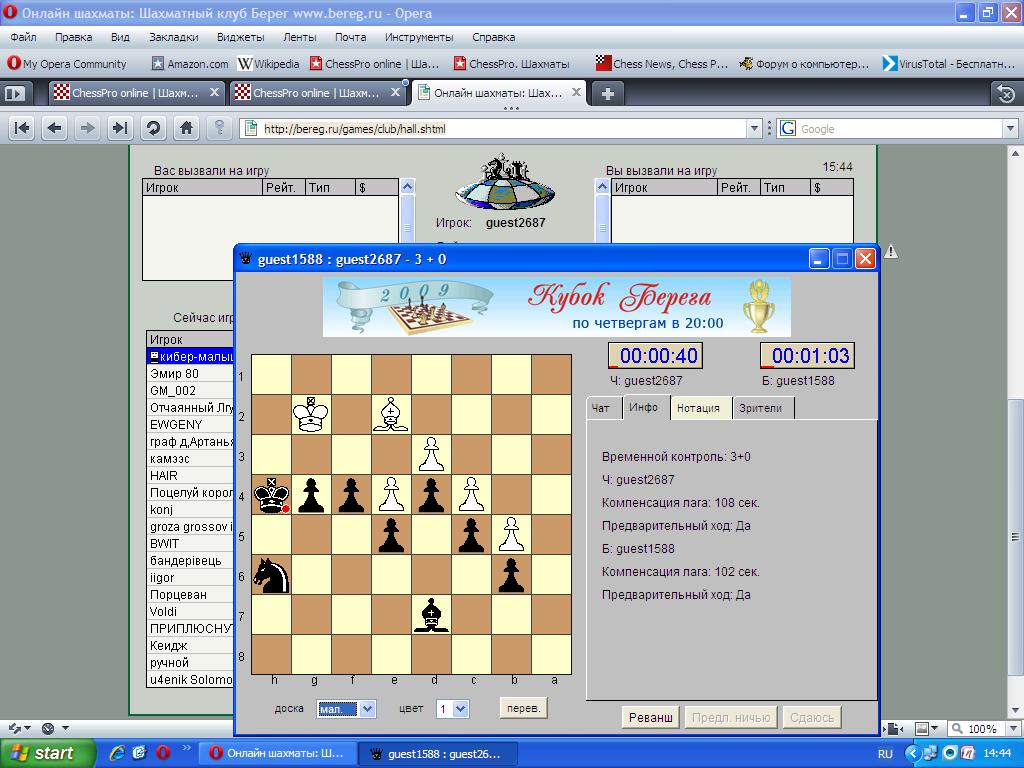Viewport: 1024px width, 768px height.
Task: Expand the address bar URL history dropdown
Action: (x=755, y=128)
